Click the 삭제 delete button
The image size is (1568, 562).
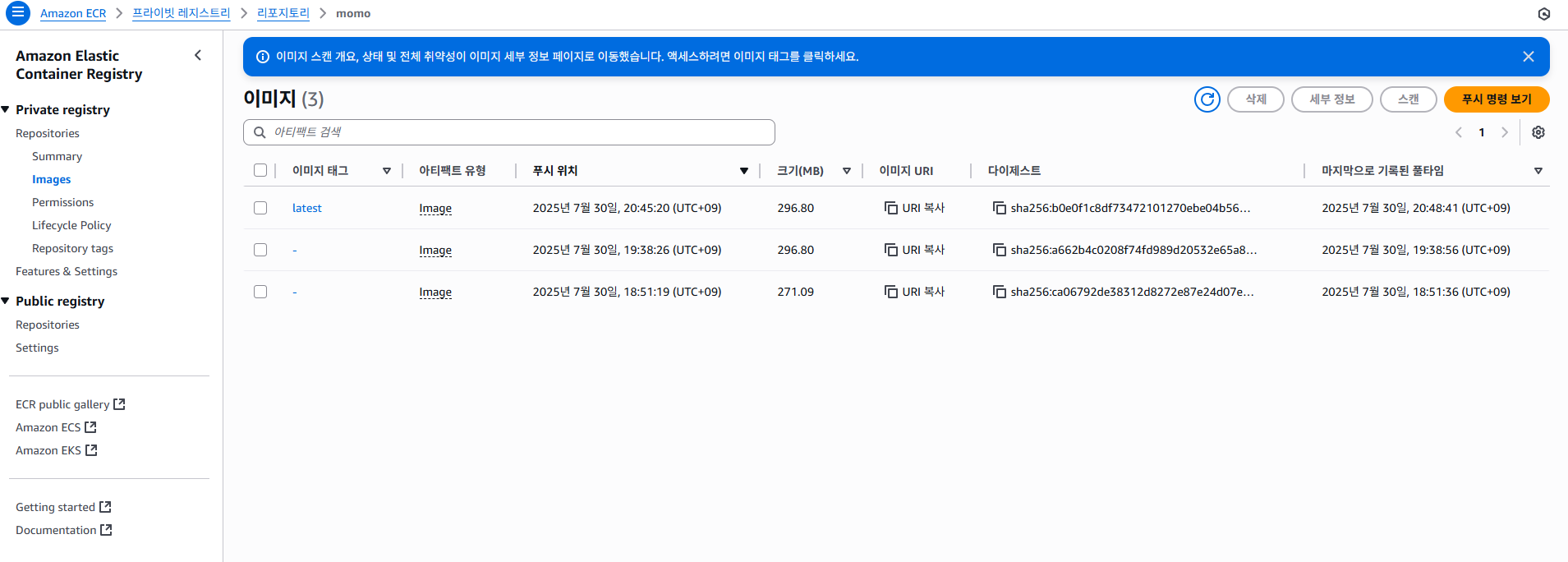[x=1255, y=99]
